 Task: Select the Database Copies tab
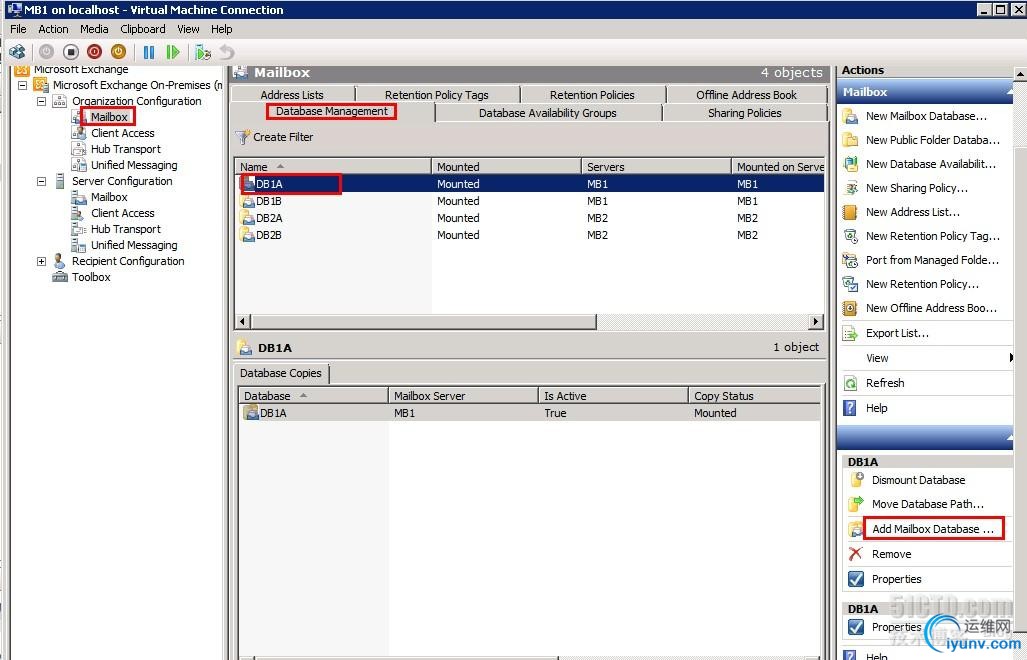(x=281, y=373)
